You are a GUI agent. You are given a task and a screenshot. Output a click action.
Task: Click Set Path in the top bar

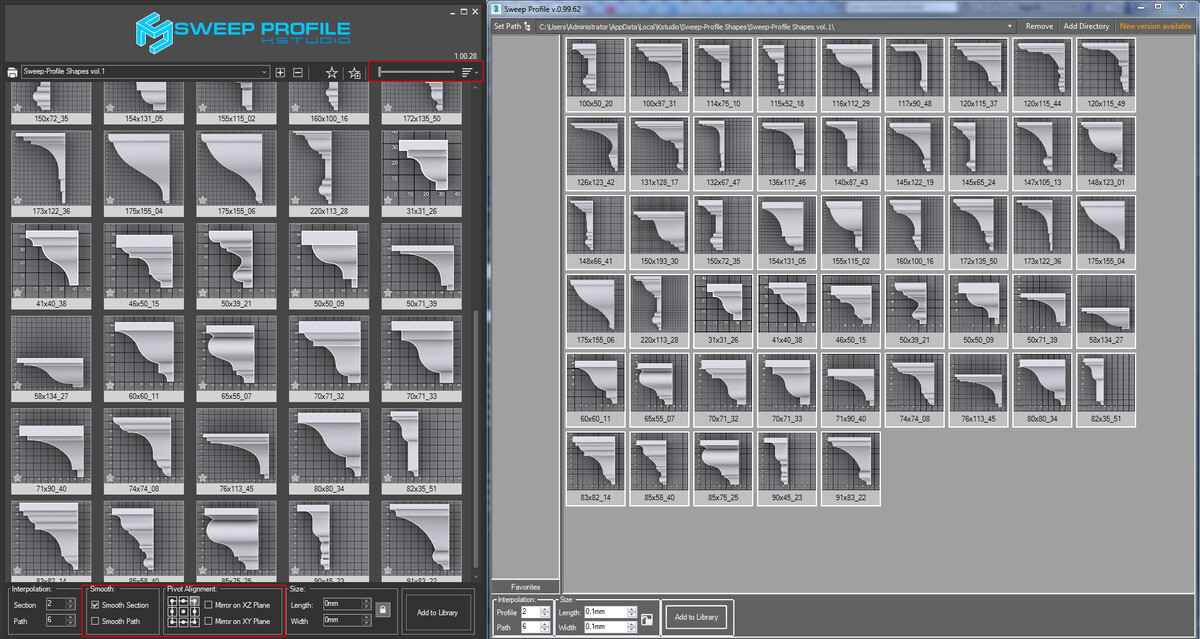click(507, 26)
